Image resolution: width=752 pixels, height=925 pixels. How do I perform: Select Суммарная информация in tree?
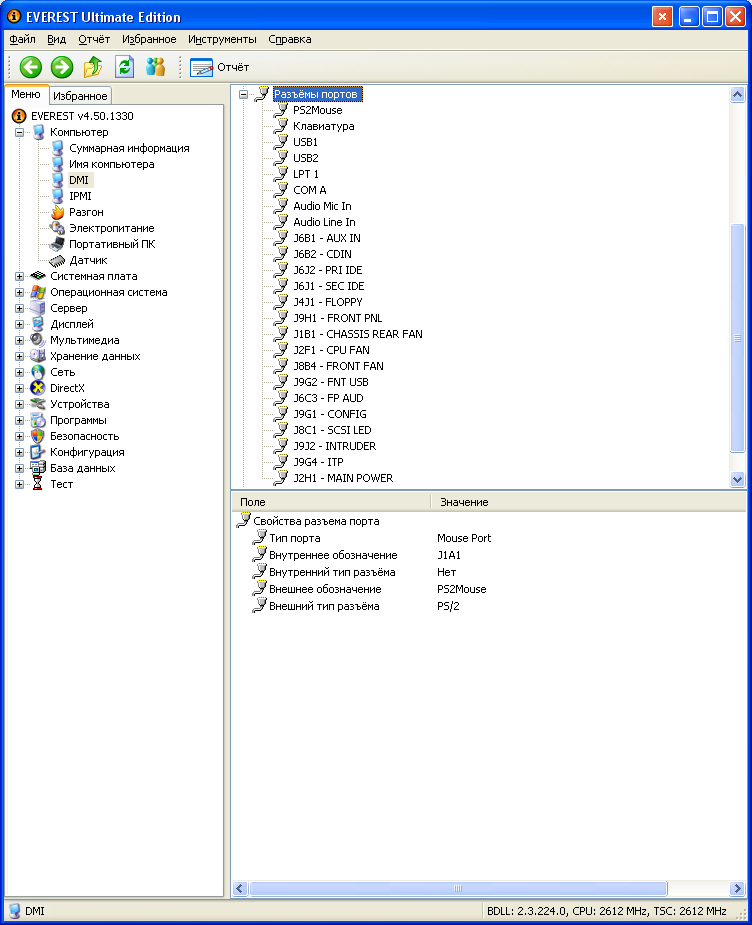point(129,148)
